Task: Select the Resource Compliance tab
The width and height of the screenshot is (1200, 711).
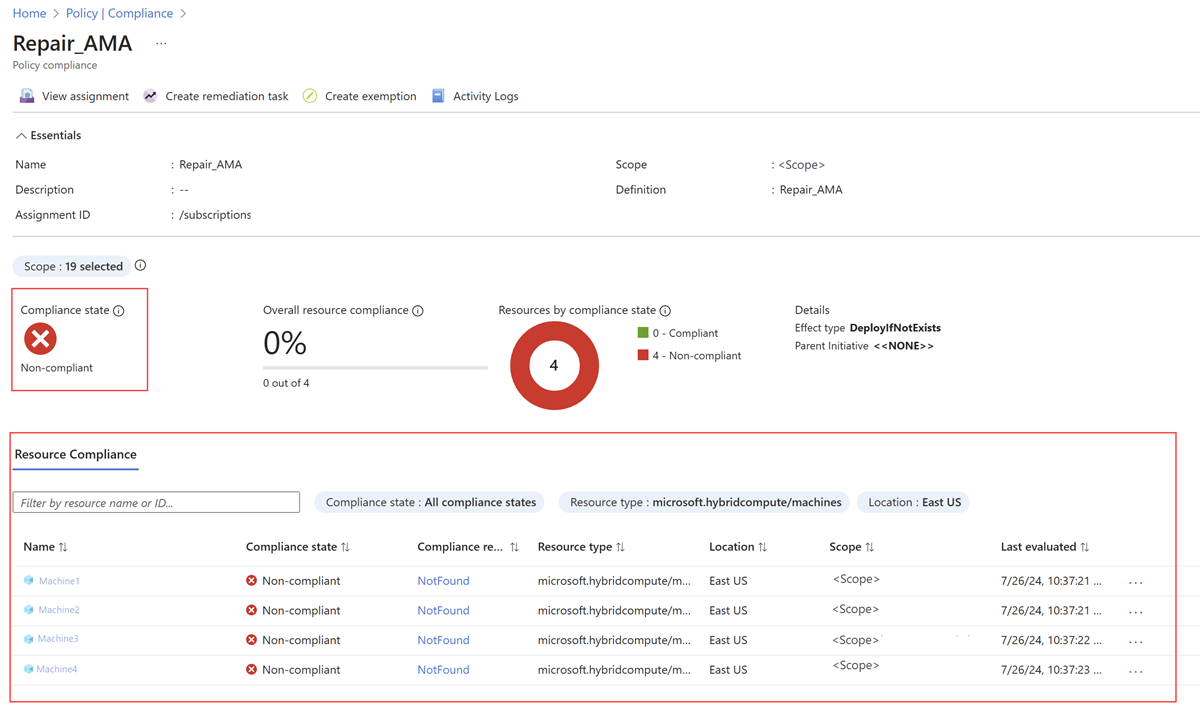Action: click(75, 455)
